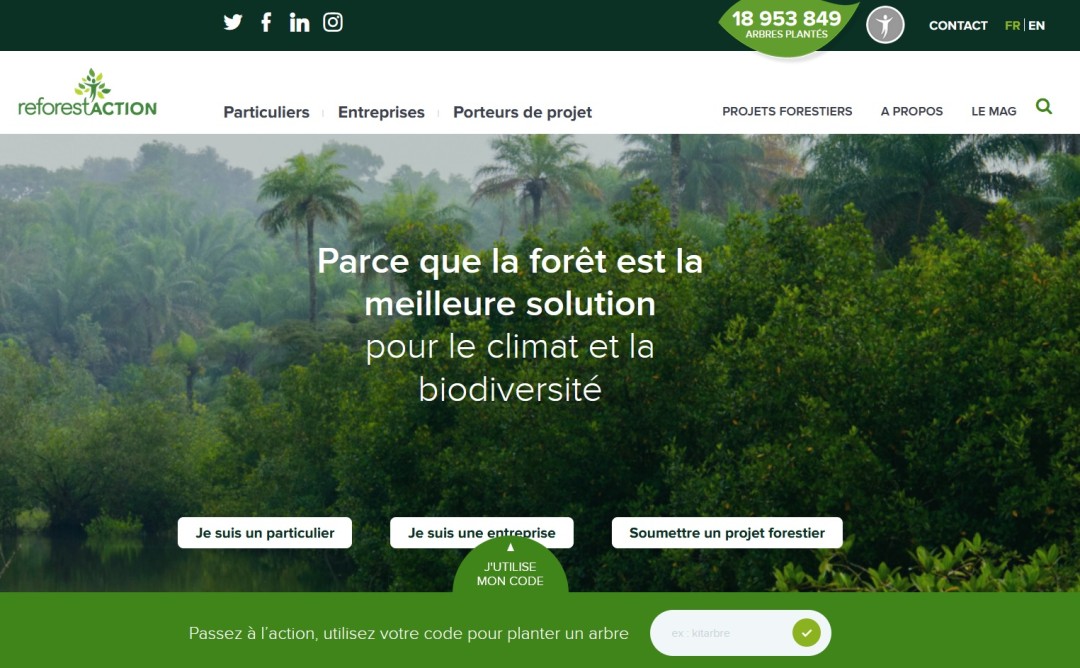Switch language to EN
Screen dimensions: 1080x668
(x=1037, y=25)
